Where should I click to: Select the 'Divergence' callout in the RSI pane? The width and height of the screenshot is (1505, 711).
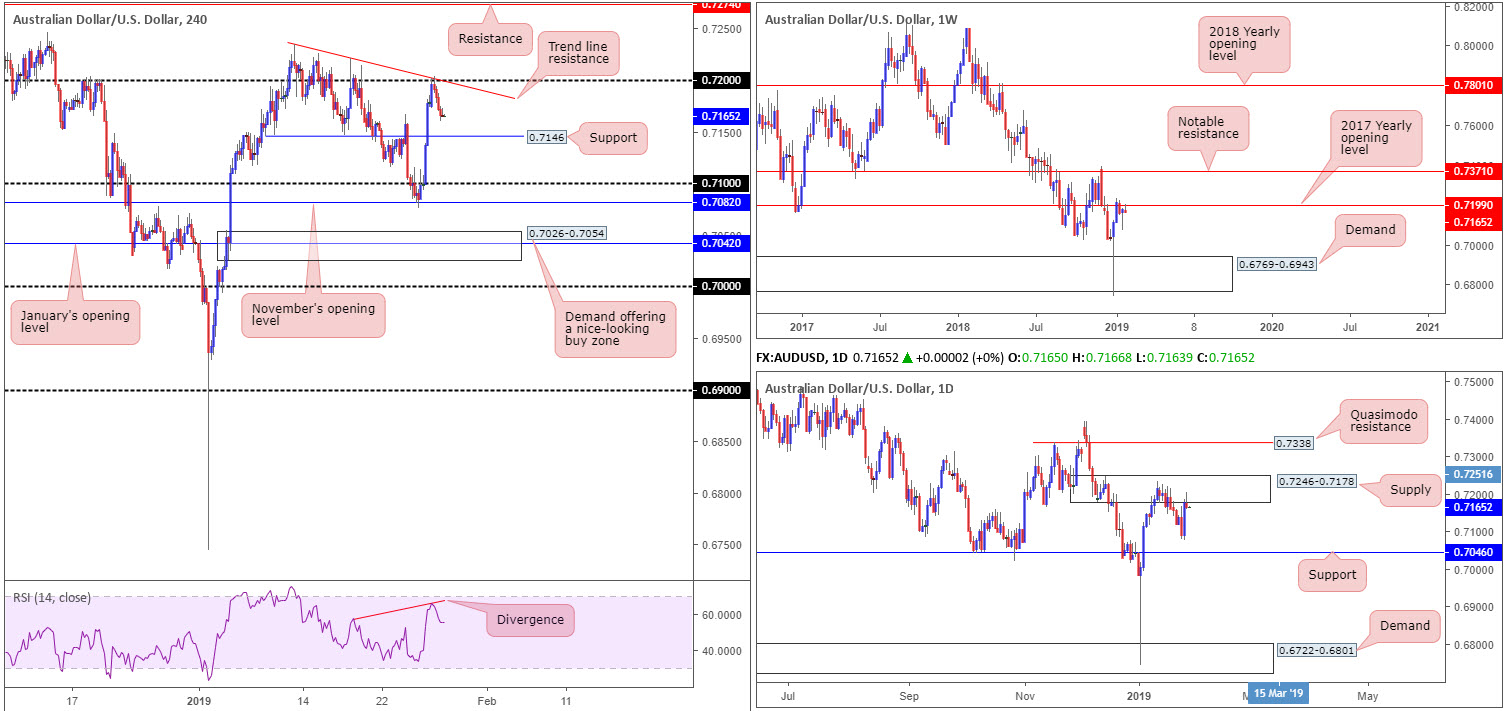pyautogui.click(x=530, y=620)
